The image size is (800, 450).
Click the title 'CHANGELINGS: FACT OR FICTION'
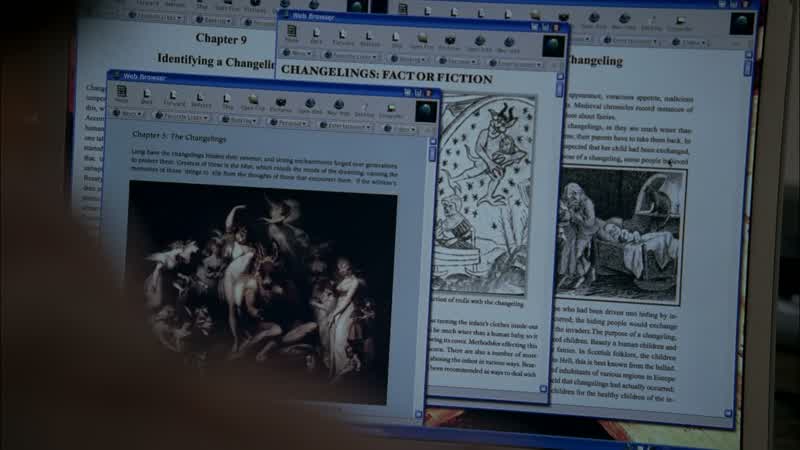387,74
